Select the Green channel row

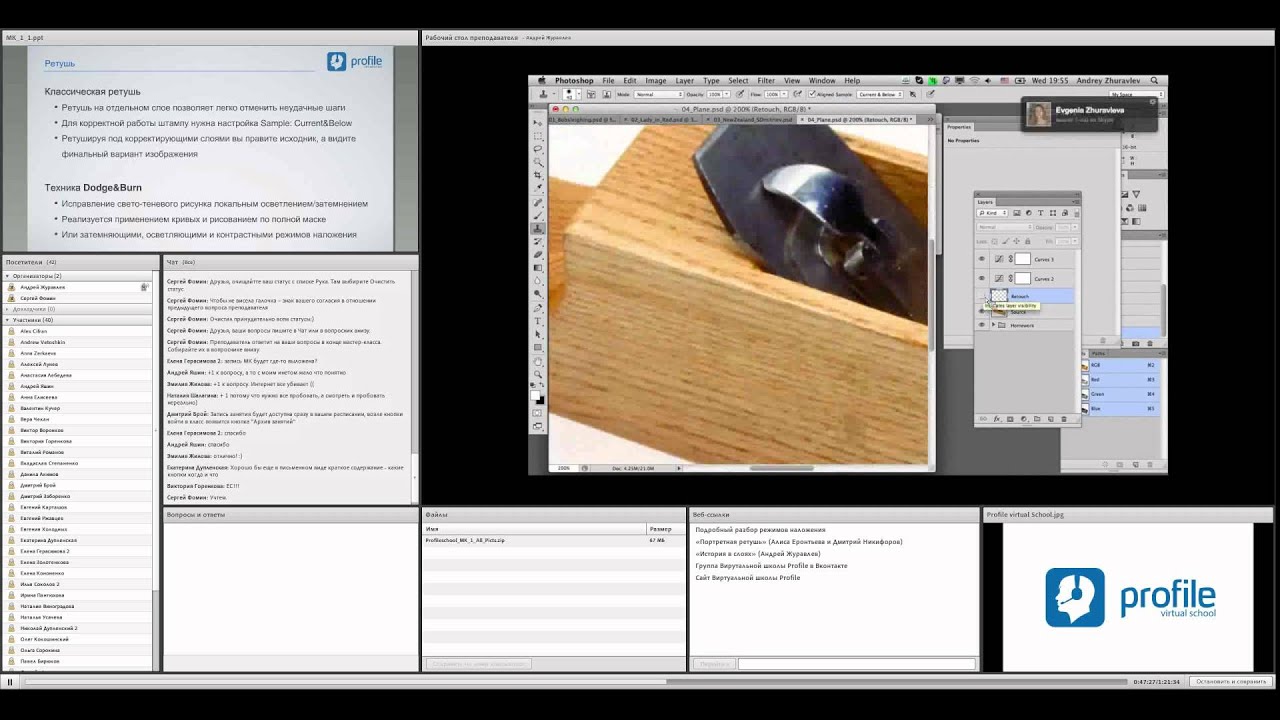[1122, 394]
